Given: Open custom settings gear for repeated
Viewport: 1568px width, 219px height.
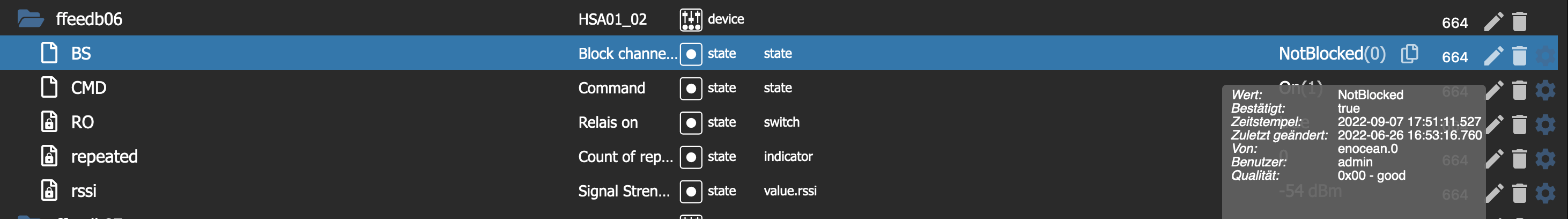Looking at the screenshot, I should point(1545,159).
